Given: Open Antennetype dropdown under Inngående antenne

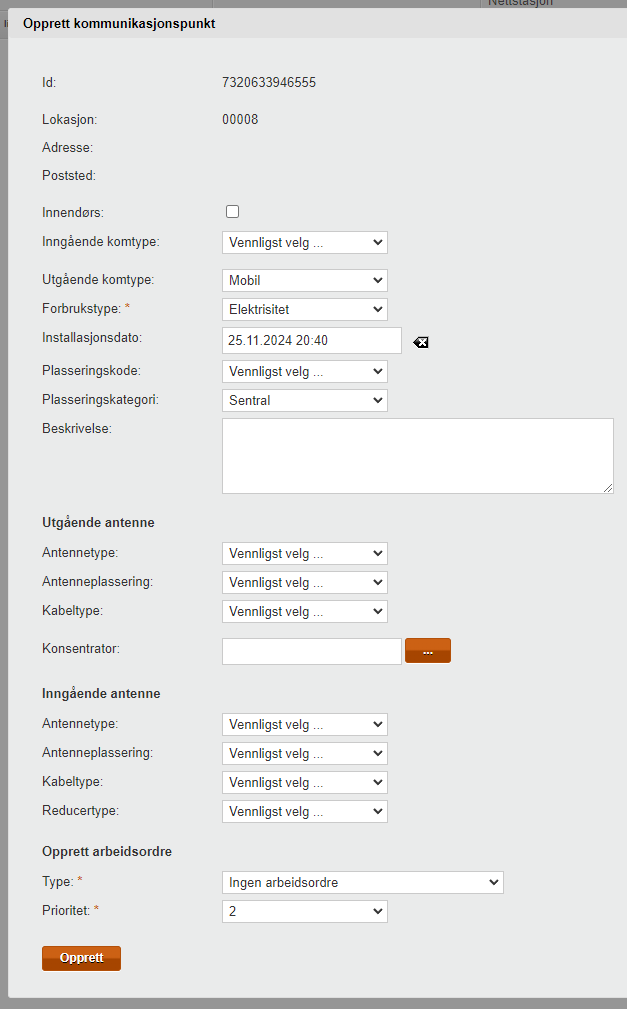Looking at the screenshot, I should [304, 725].
